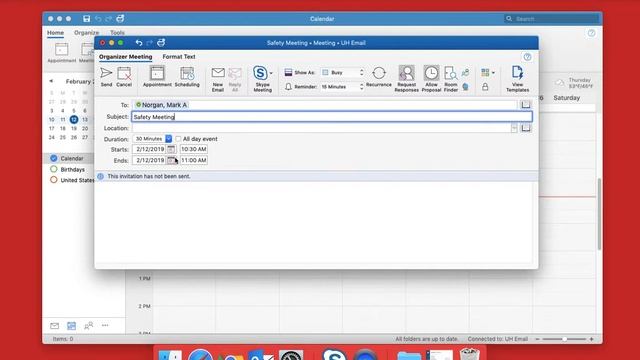Cancel the meeting invitation

tap(124, 77)
